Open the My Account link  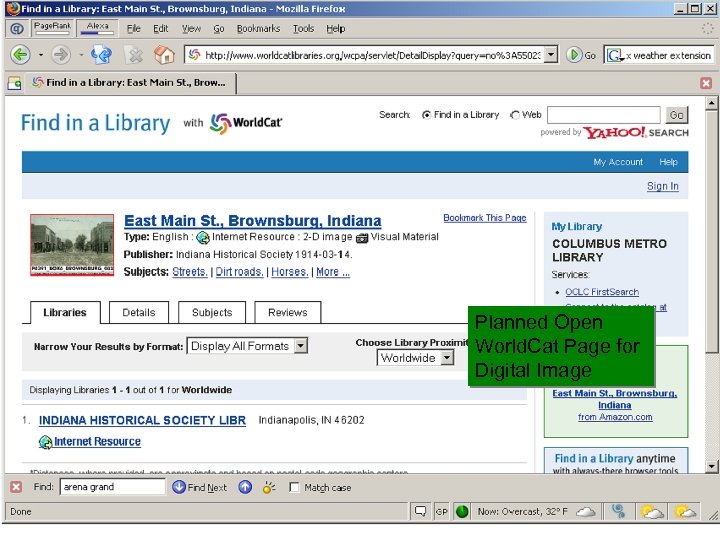618,162
